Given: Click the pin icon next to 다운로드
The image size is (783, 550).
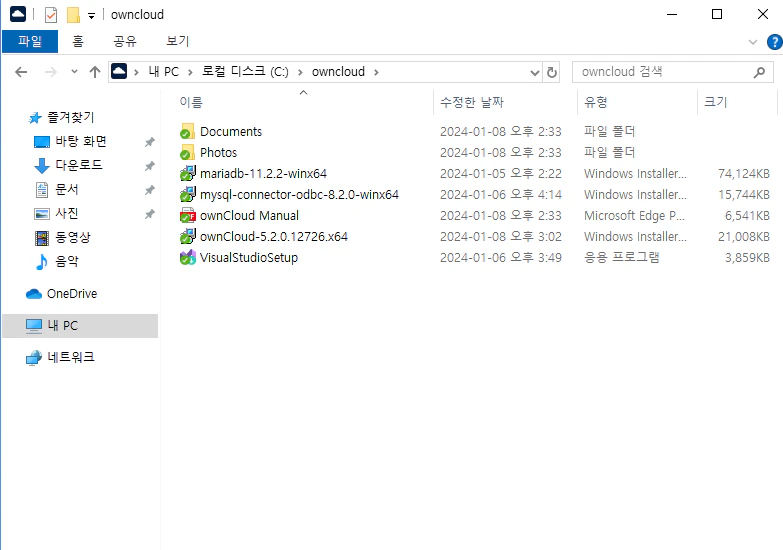Looking at the screenshot, I should [149, 166].
